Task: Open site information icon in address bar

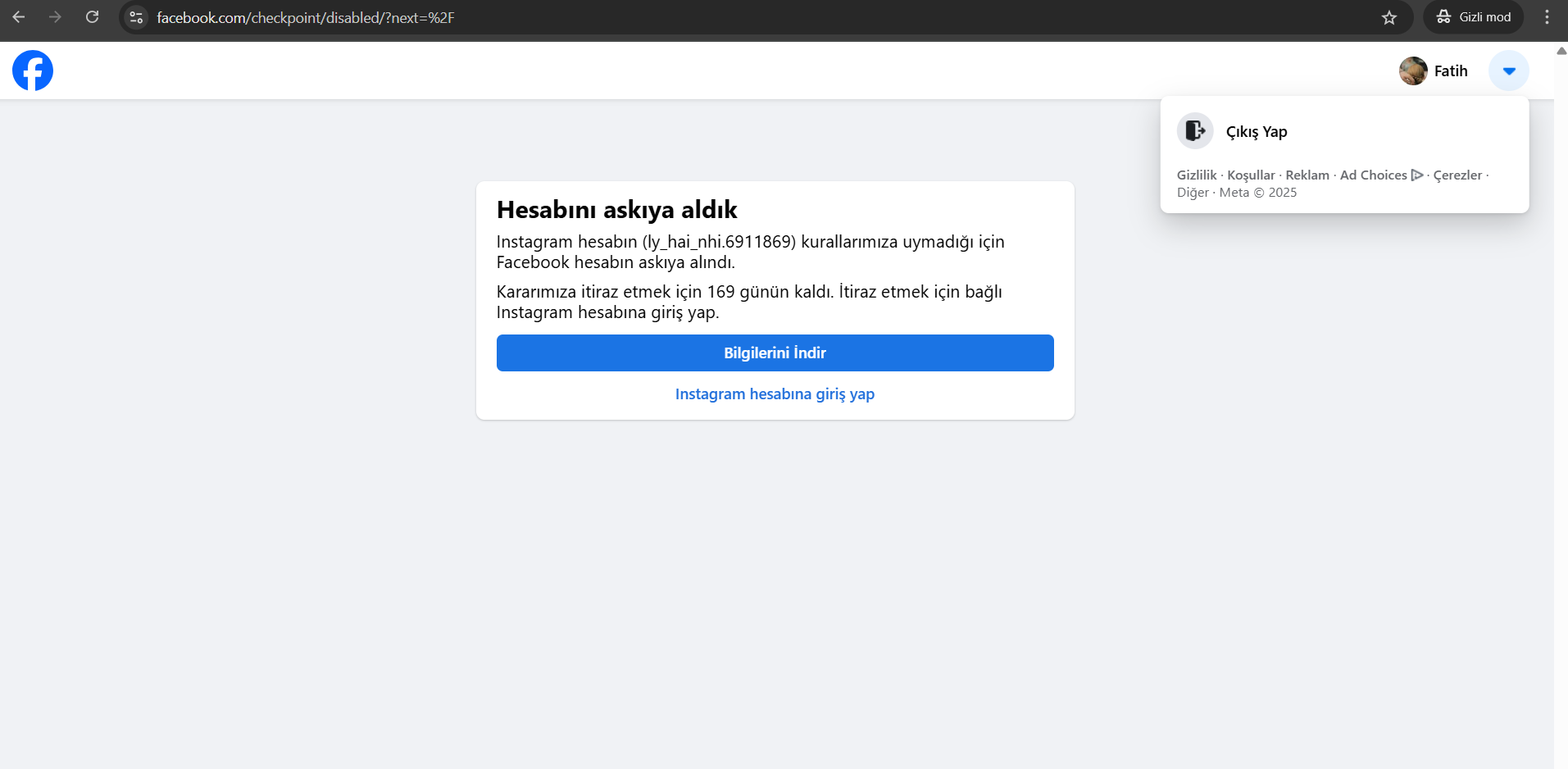Action: (x=137, y=17)
